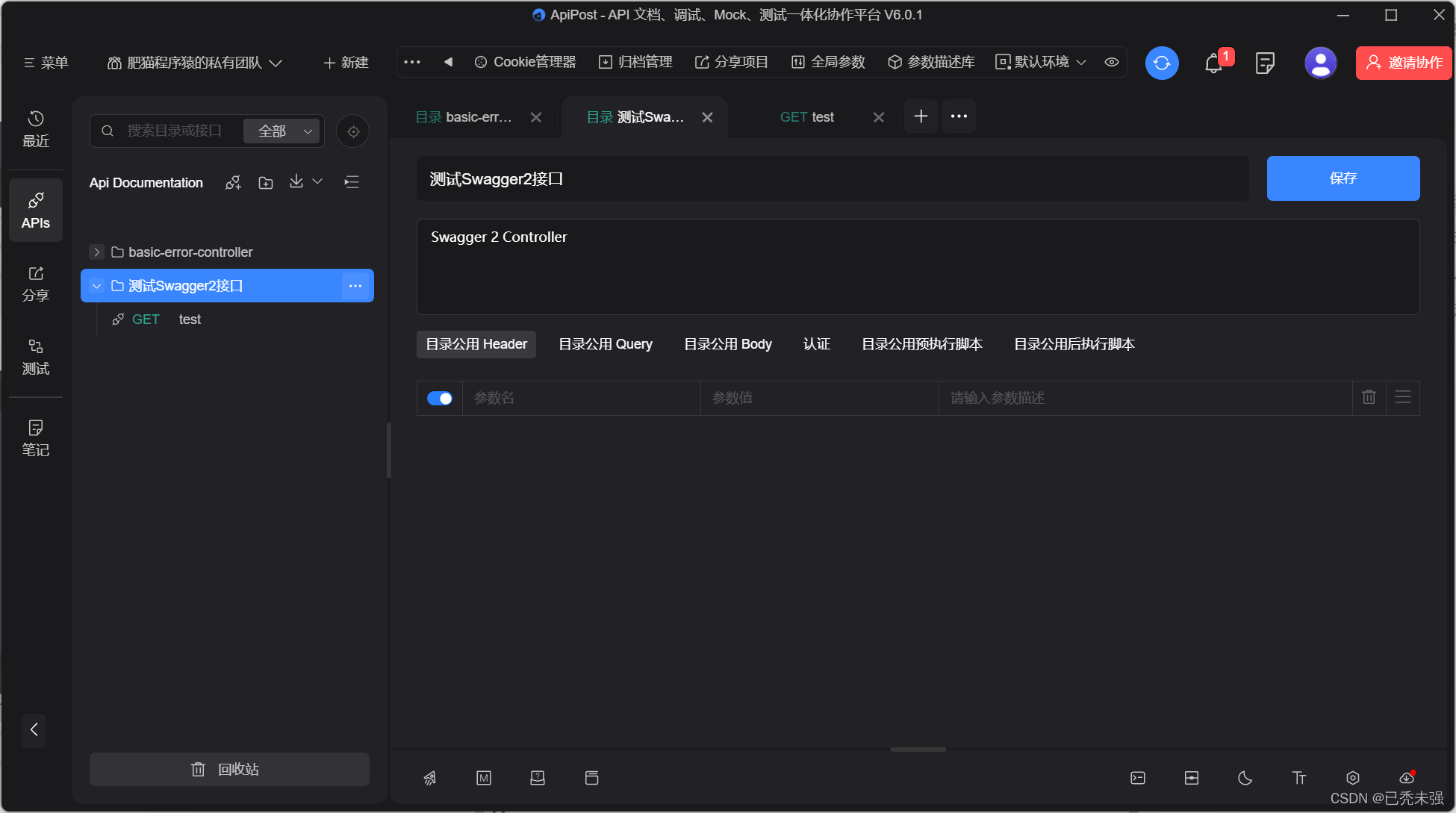Open Cookie管理器
This screenshot has height=813, width=1456.
point(526,62)
